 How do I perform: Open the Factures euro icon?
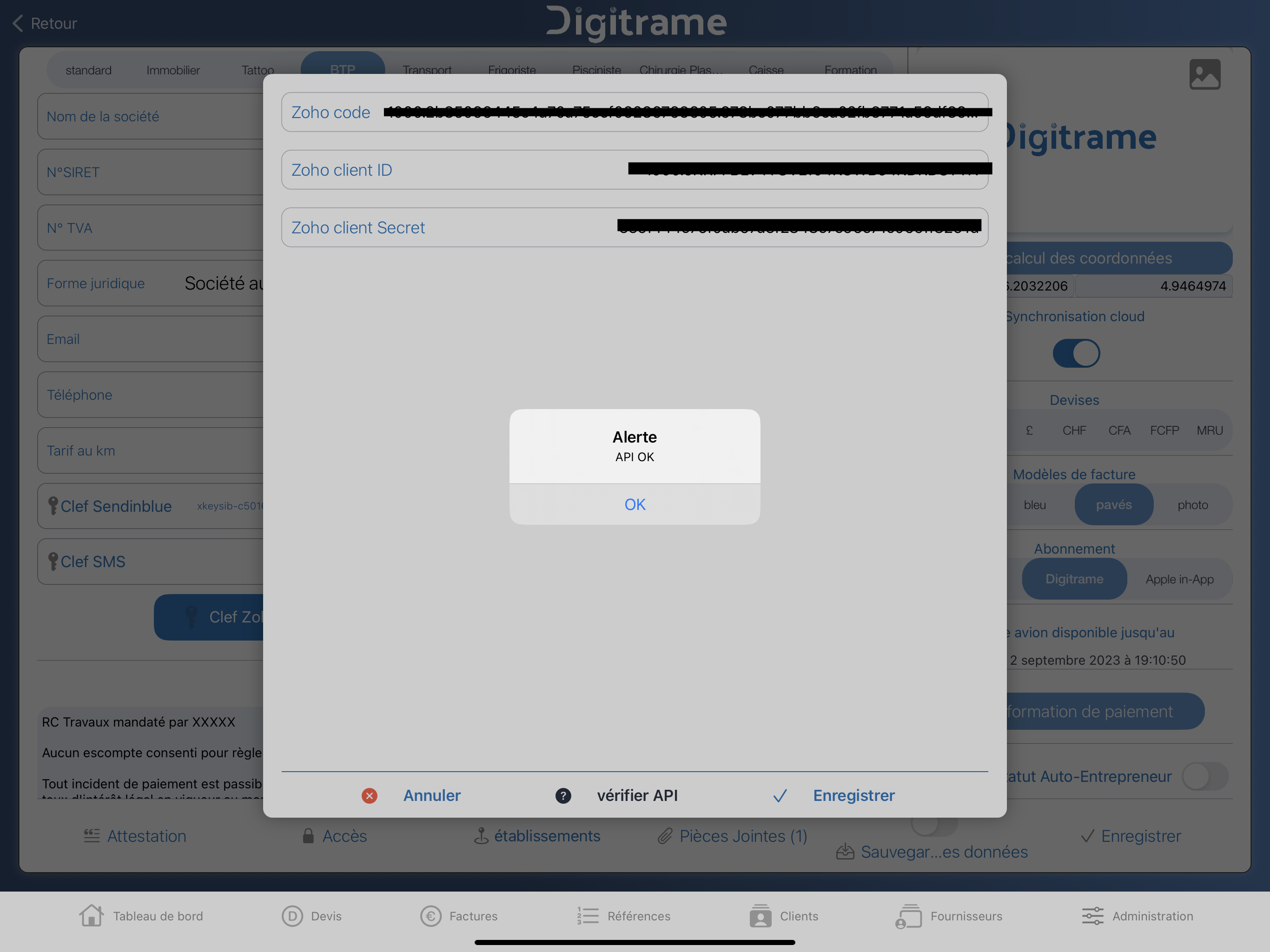coord(430,916)
